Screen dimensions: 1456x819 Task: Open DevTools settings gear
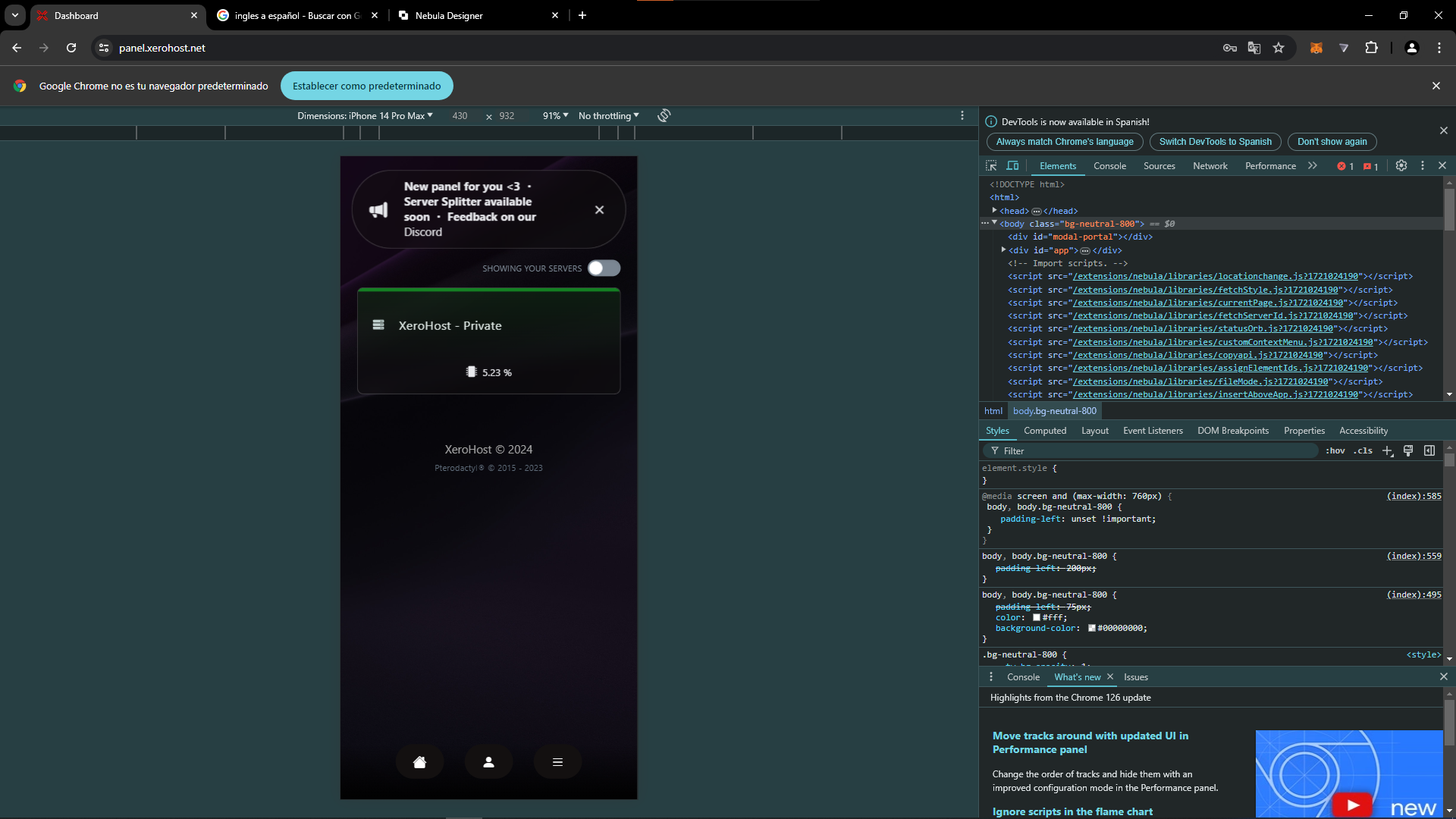click(1401, 165)
